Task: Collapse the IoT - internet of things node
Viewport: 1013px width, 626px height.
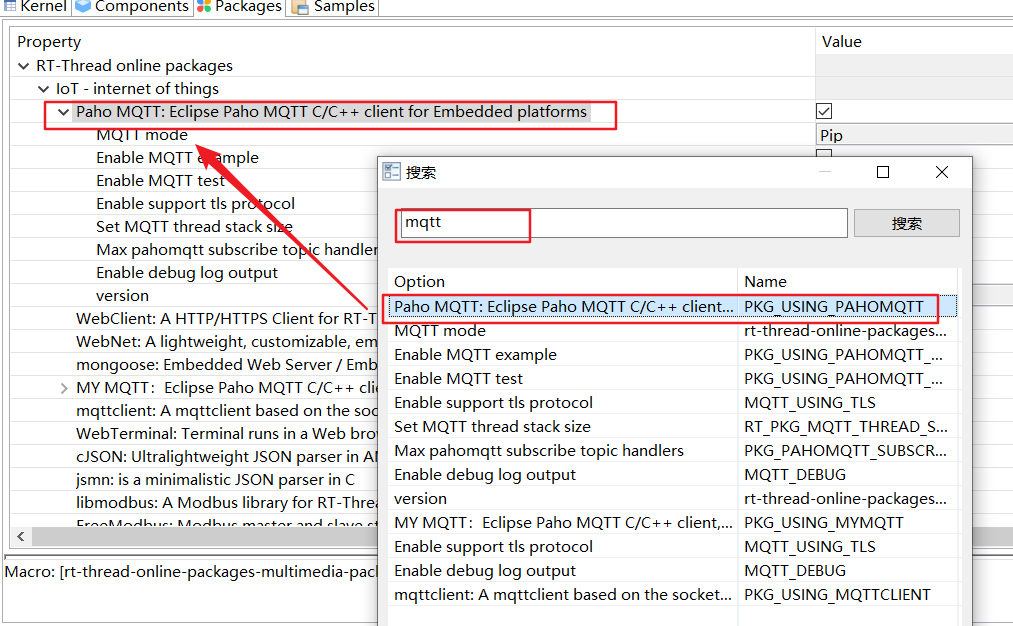Action: (43, 89)
